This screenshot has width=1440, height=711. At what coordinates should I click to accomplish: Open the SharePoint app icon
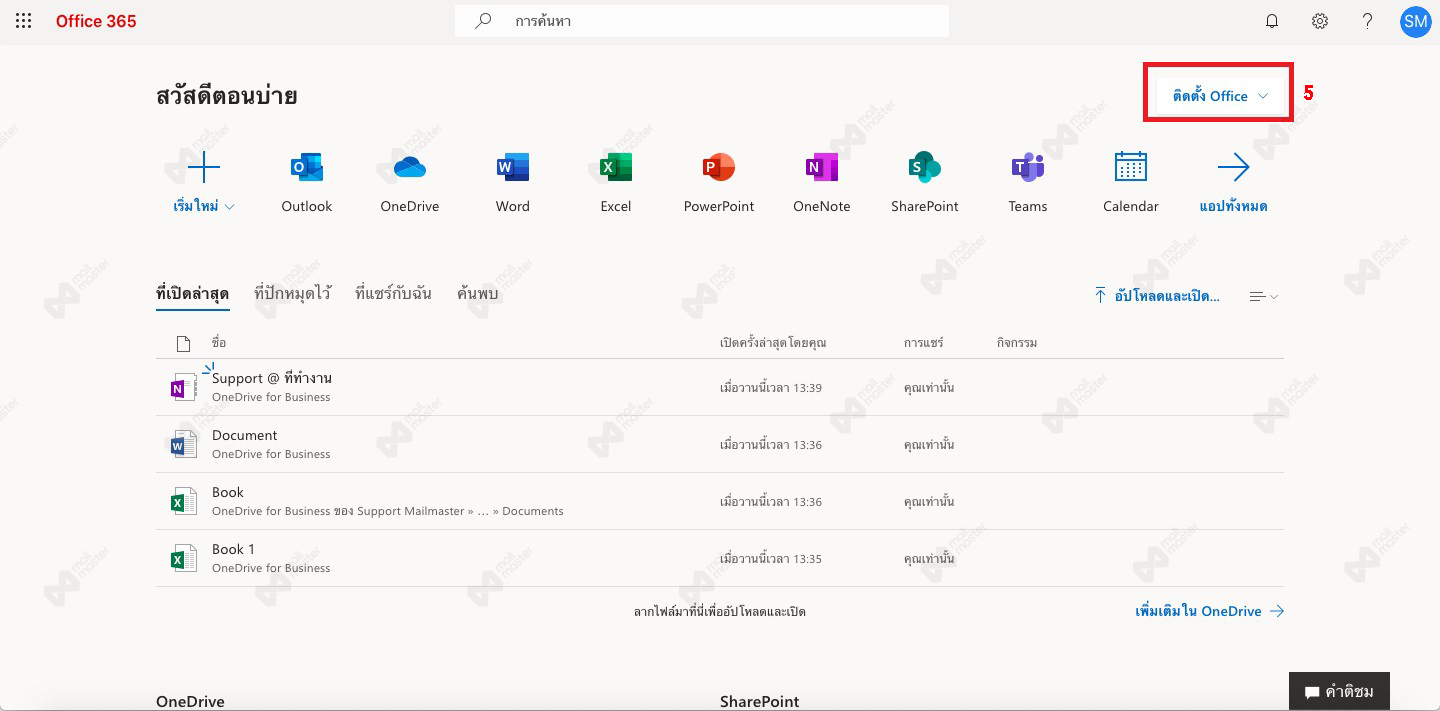(x=925, y=168)
